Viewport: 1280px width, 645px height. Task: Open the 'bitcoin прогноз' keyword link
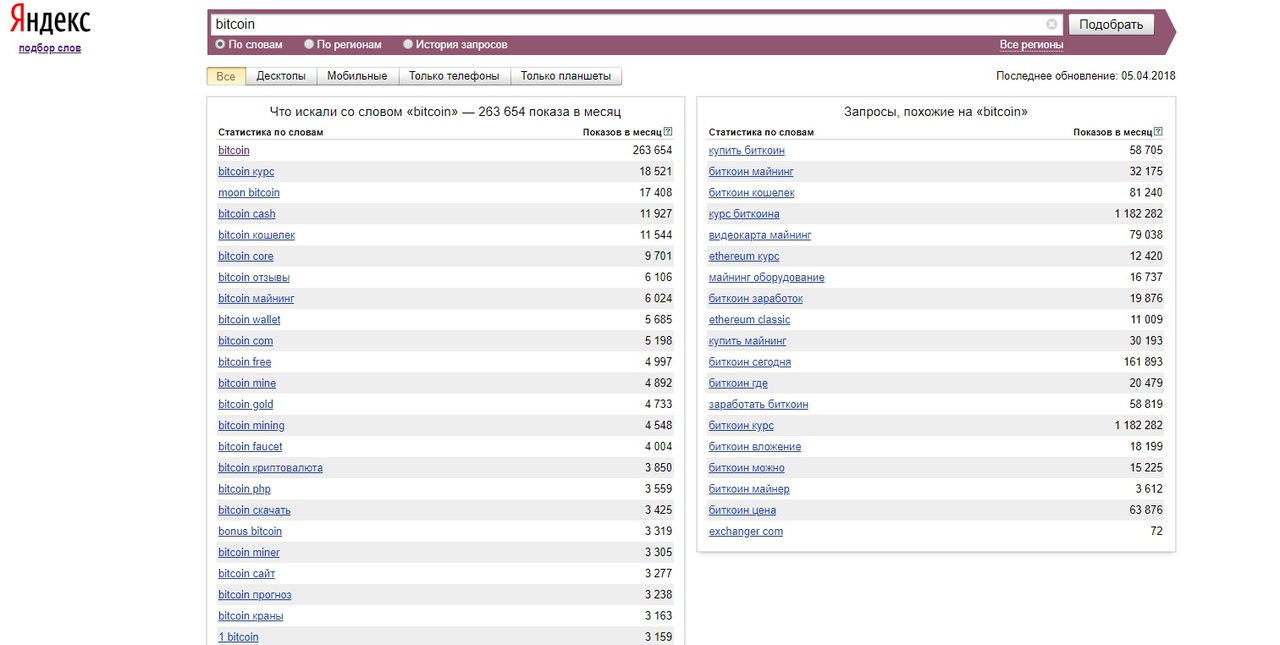255,595
